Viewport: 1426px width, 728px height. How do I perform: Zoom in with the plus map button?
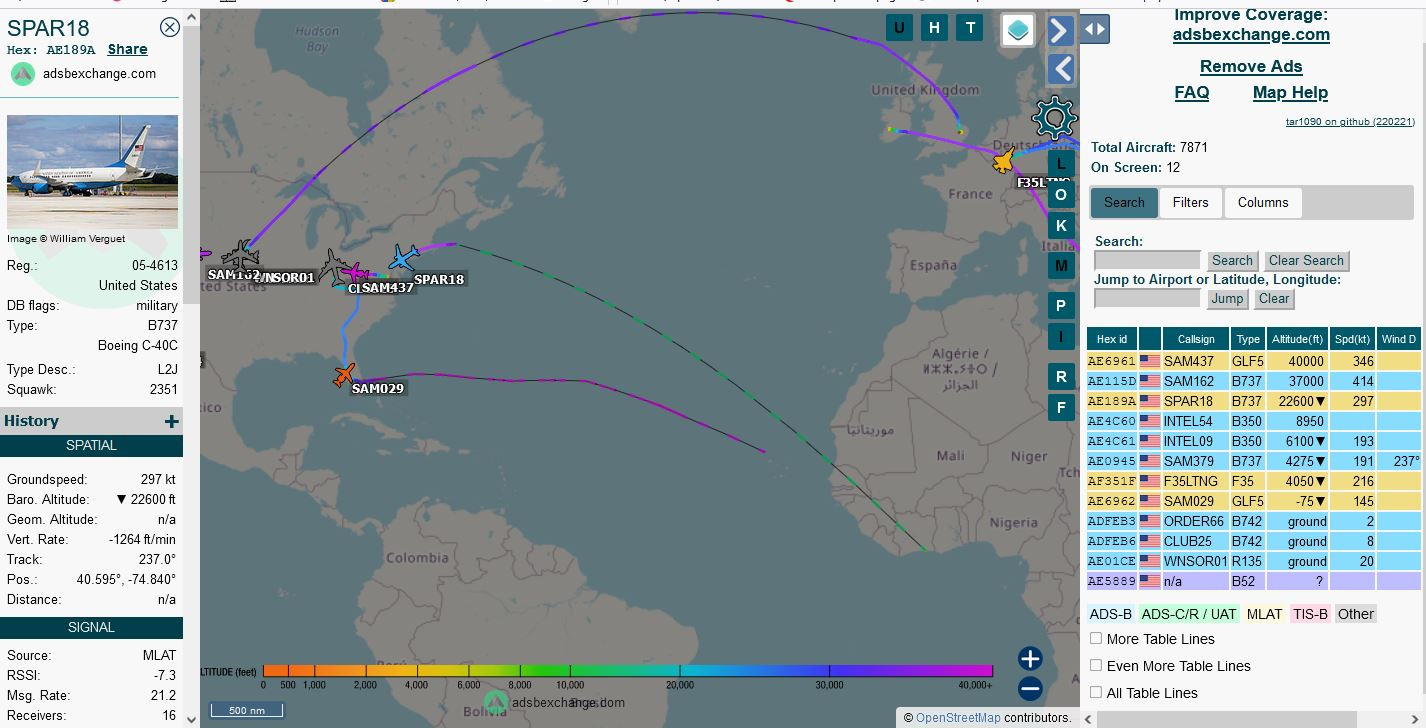tap(1030, 658)
